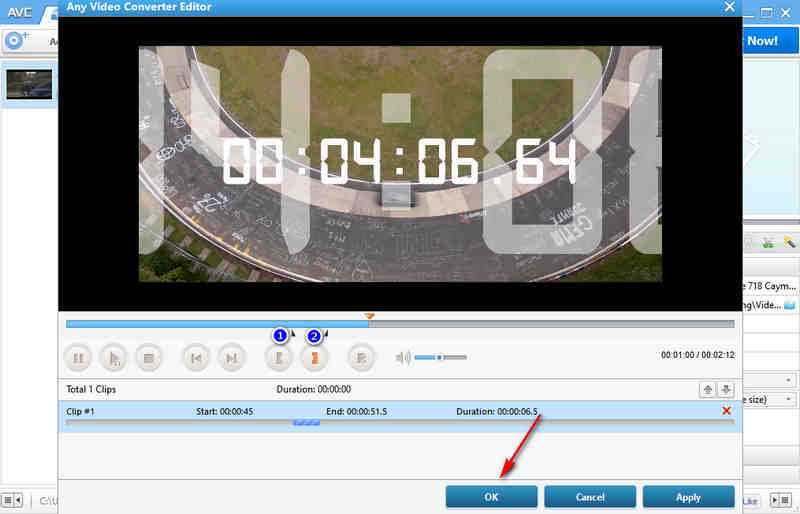800x514 pixels.
Task: Click the Start: 00:00:45 value
Action: click(224, 411)
